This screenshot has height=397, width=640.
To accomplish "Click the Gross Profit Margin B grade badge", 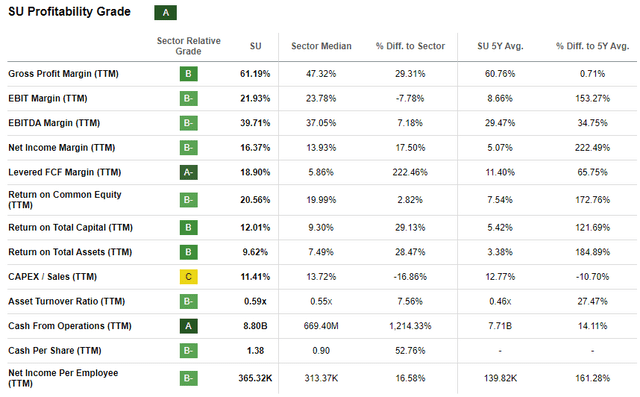I will [189, 74].
